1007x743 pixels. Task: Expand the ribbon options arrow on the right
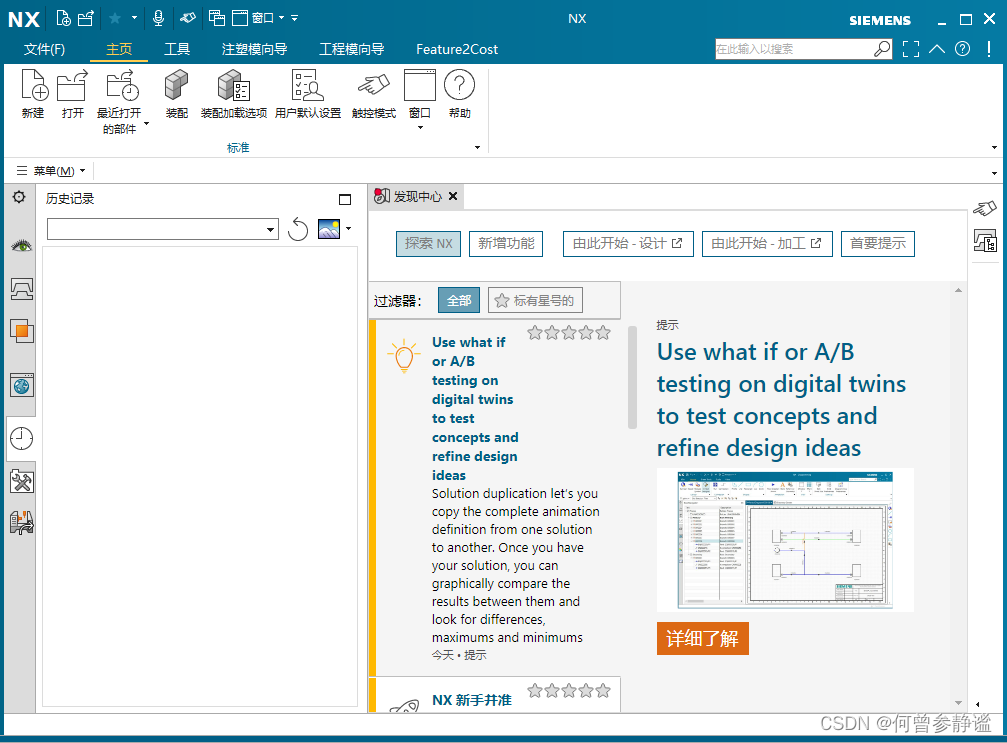994,148
